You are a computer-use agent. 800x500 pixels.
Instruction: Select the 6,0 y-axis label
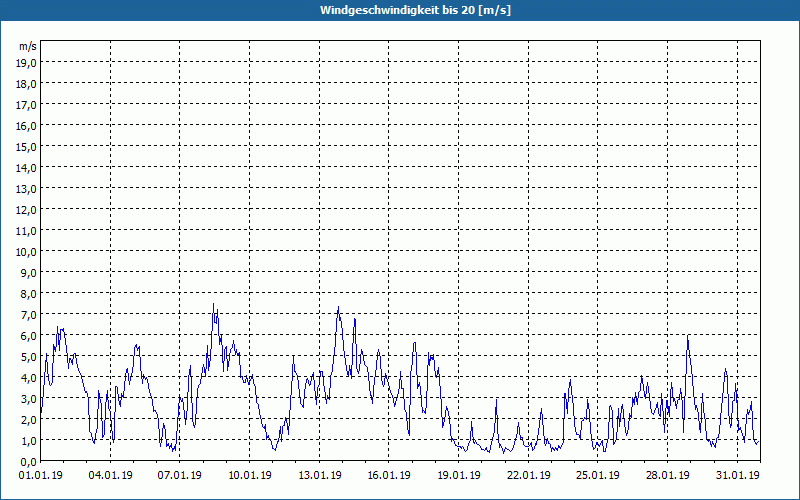[x=30, y=336]
